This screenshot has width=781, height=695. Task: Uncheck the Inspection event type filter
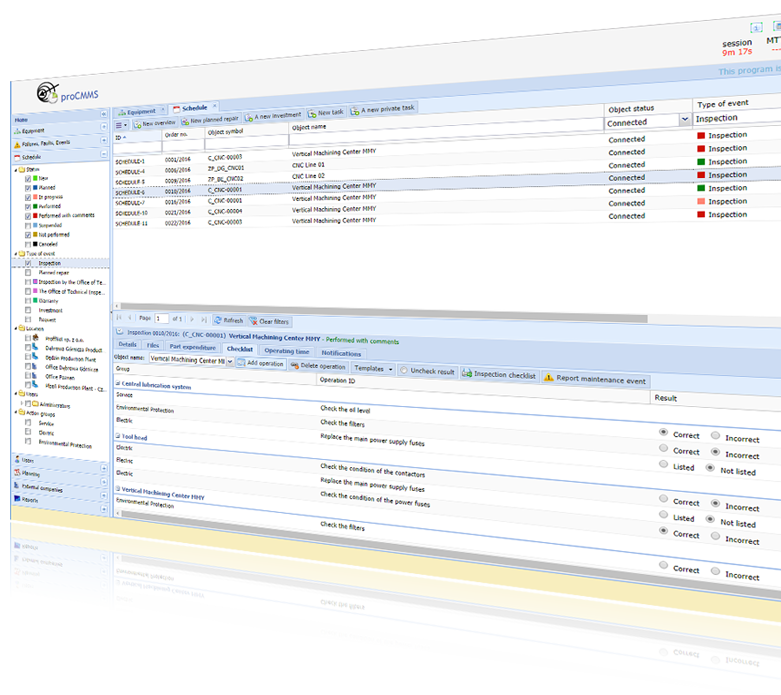(x=28, y=263)
